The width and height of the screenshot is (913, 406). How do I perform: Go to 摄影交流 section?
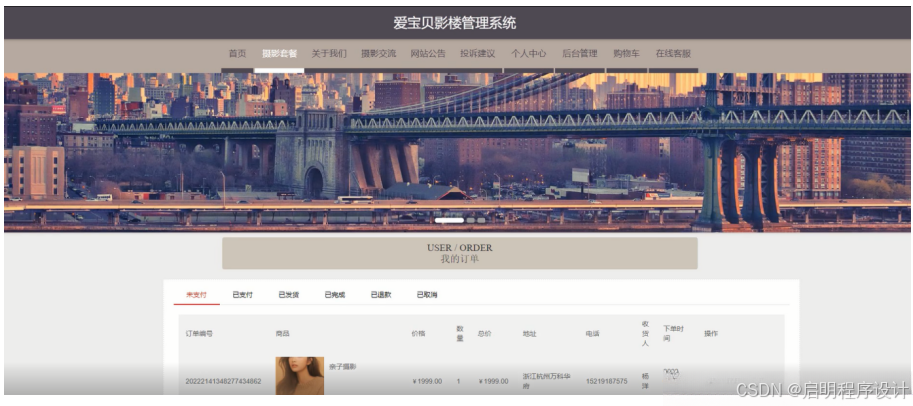click(378, 54)
